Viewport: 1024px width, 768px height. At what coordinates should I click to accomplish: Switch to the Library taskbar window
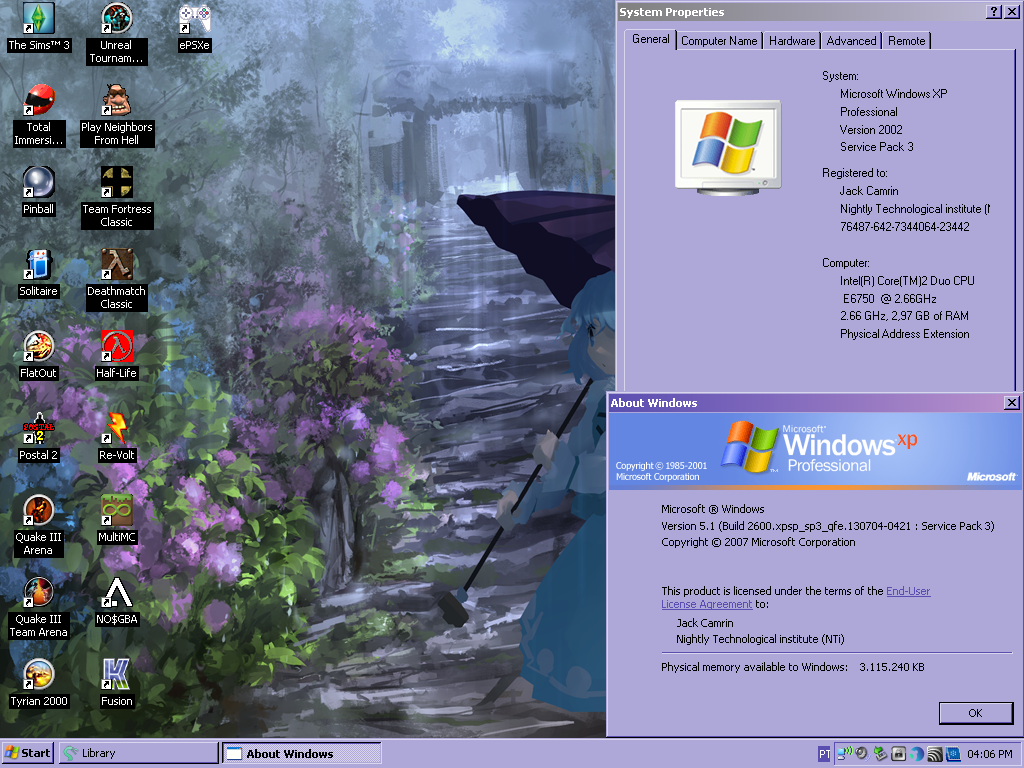coord(138,753)
